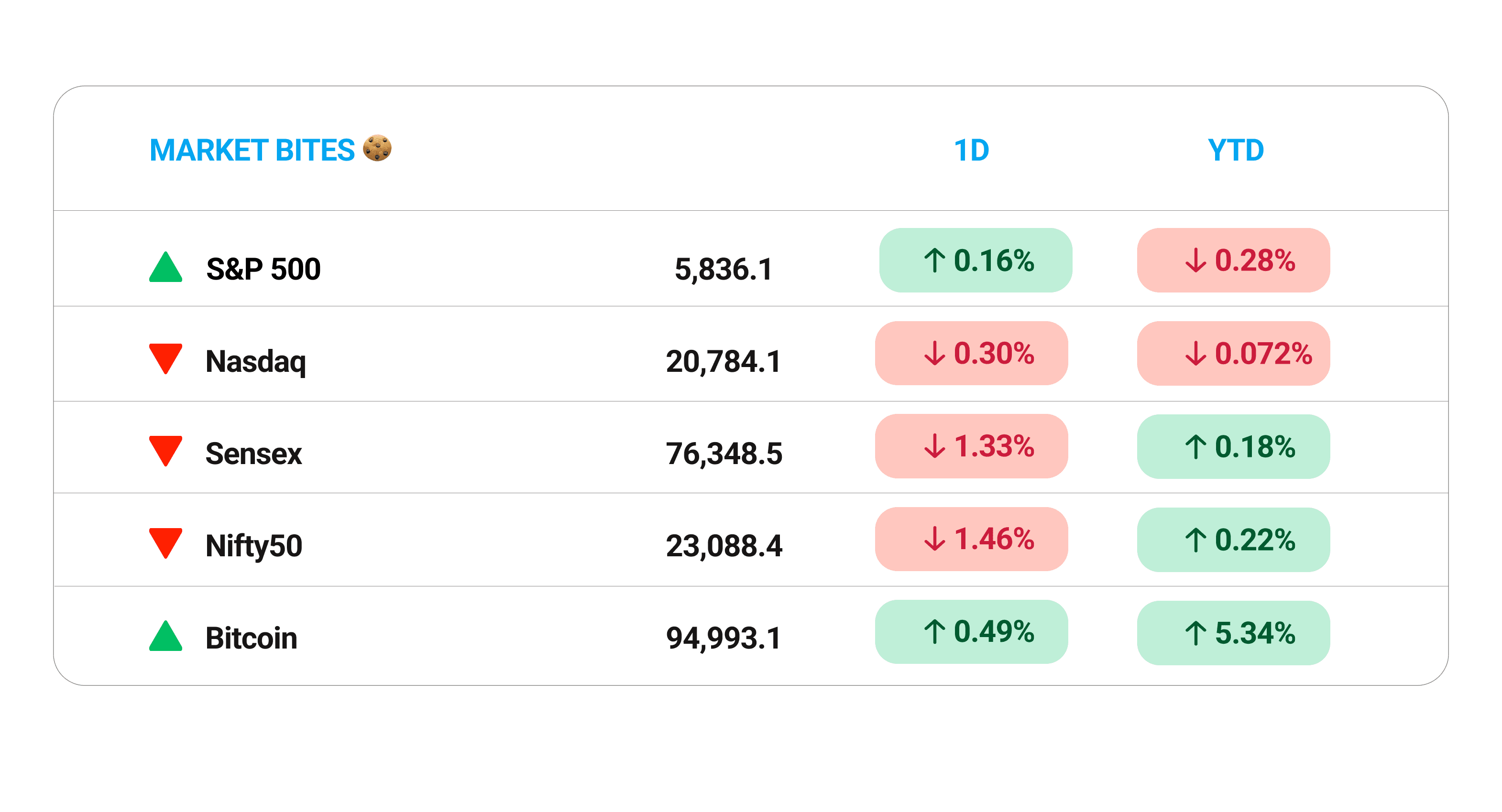Click the red down triangle beside Nifty50
Viewport: 1502px width, 812px height.
pos(165,542)
